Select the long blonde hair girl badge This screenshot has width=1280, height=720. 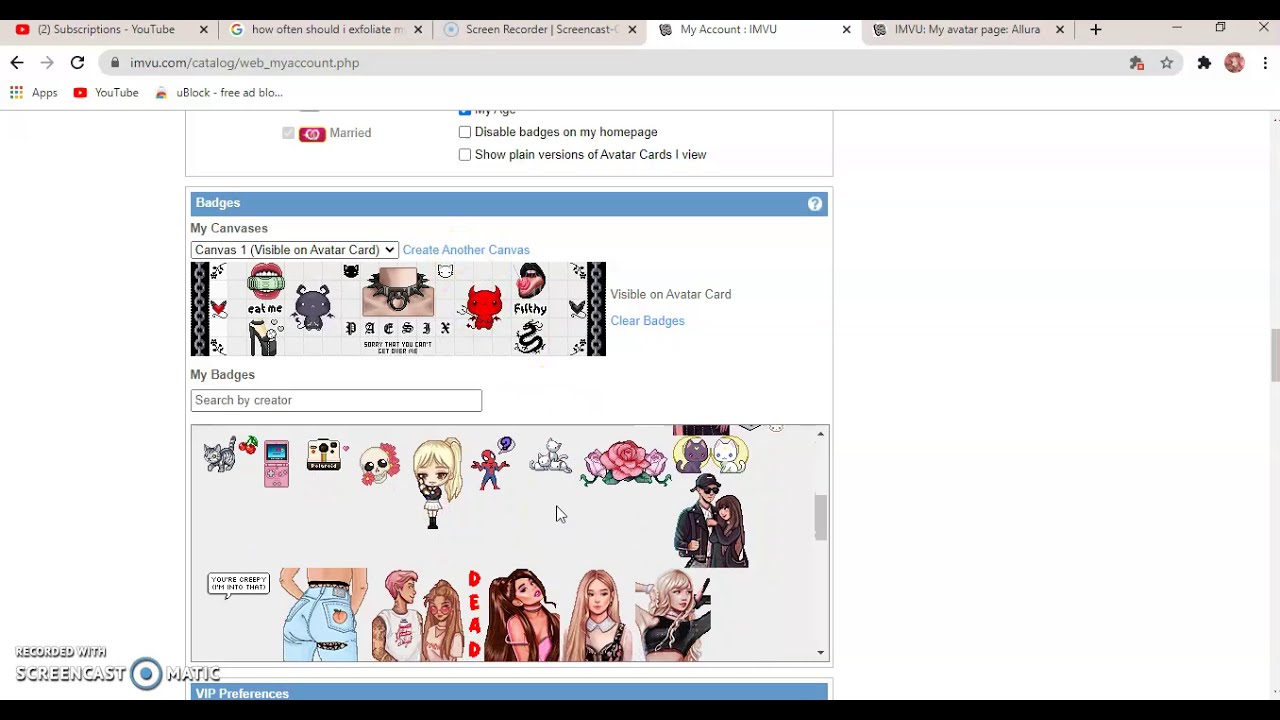pos(597,615)
